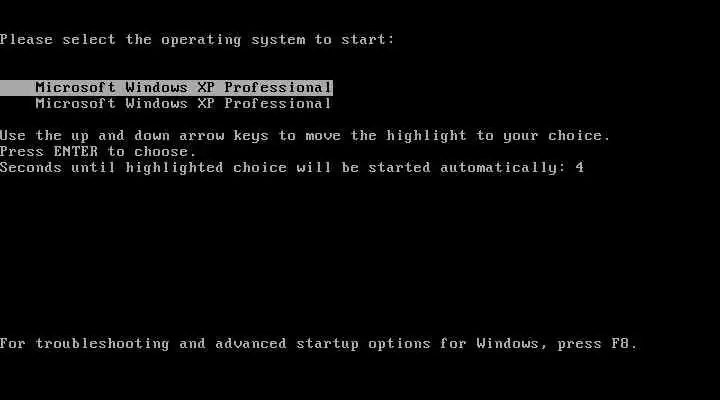Click the words "arrow keys" in the instructions
720x400 pixels.
coord(224,136)
